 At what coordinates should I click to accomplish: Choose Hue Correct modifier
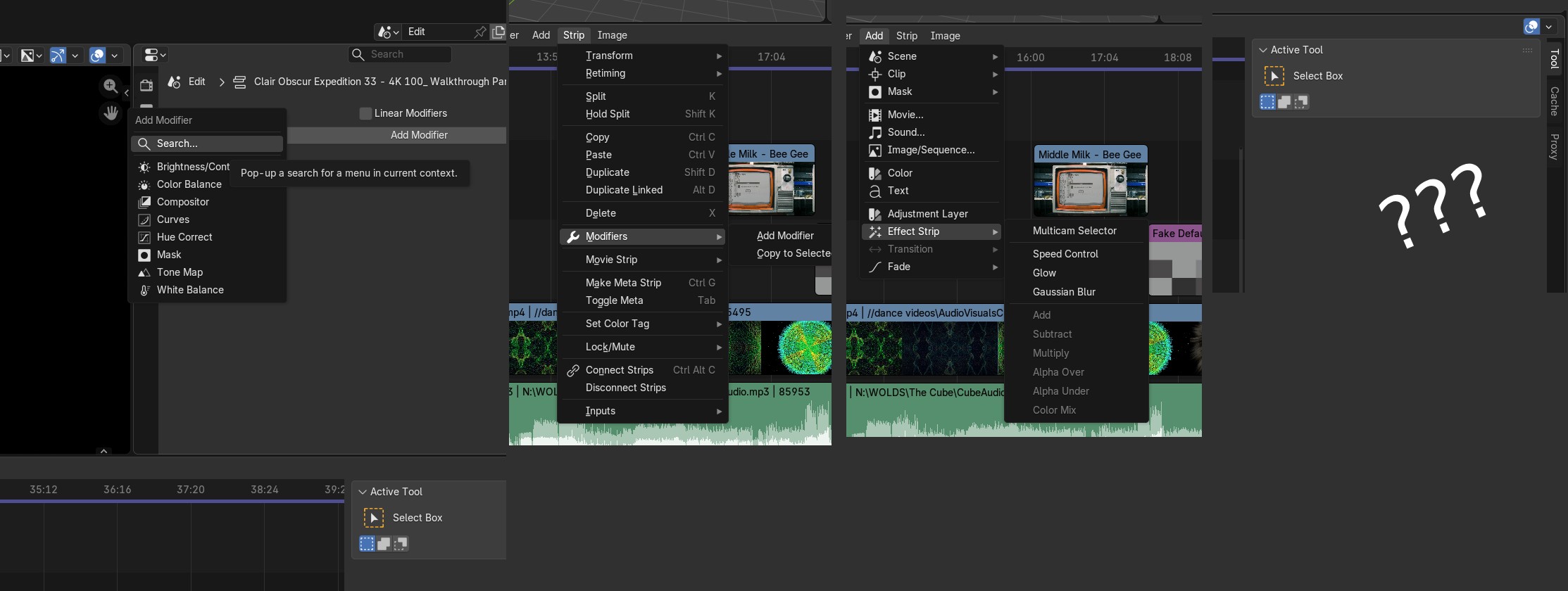208,237
